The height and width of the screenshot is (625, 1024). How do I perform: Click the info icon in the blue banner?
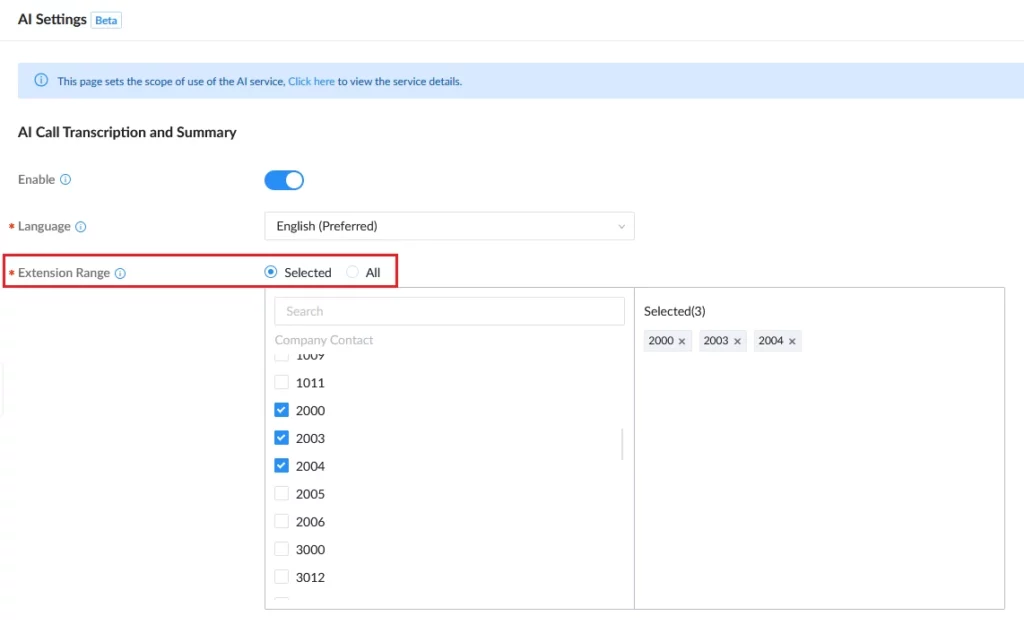click(x=41, y=80)
